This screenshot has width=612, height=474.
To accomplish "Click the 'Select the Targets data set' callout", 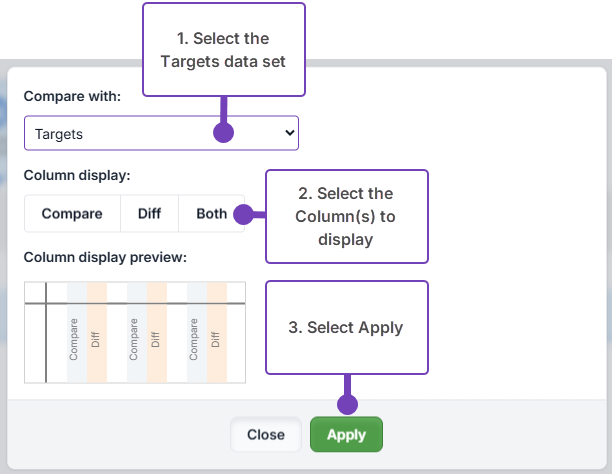I will pyautogui.click(x=223, y=50).
